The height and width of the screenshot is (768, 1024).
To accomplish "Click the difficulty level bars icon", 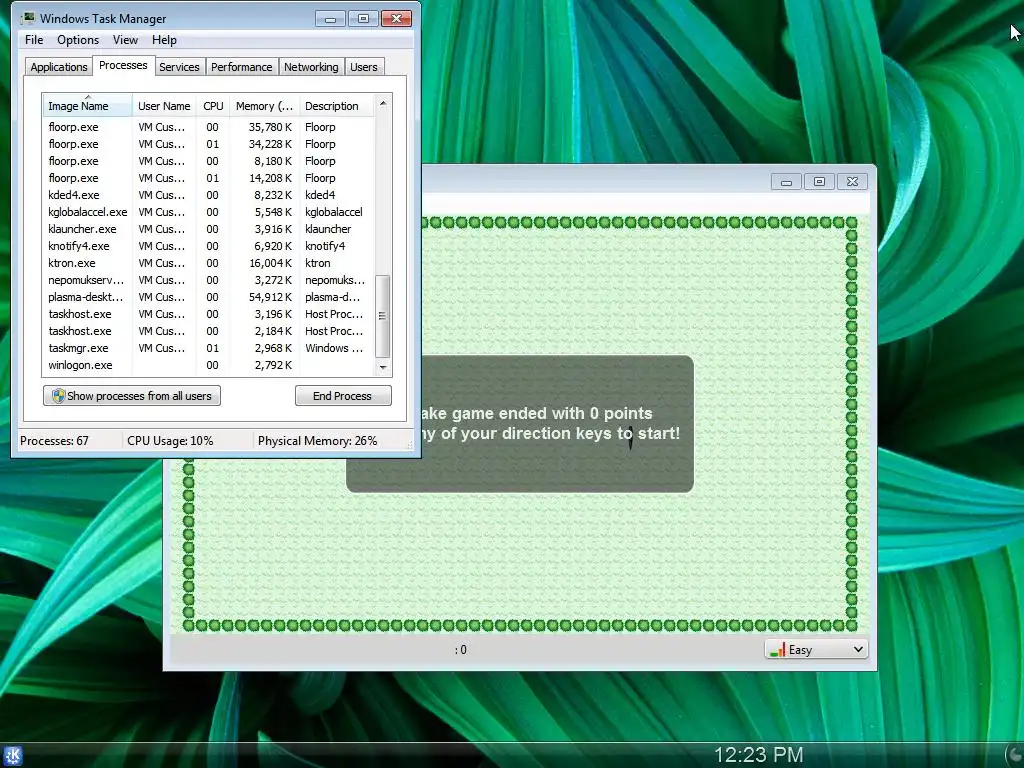I will point(777,650).
